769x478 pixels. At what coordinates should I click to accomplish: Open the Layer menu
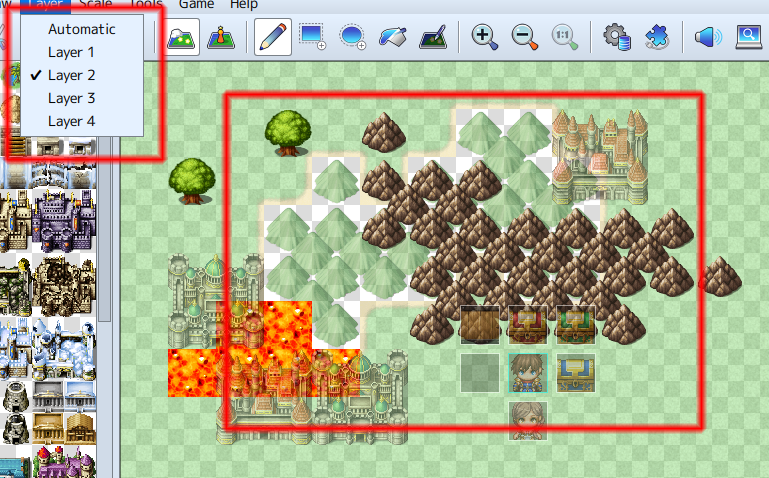click(46, 5)
